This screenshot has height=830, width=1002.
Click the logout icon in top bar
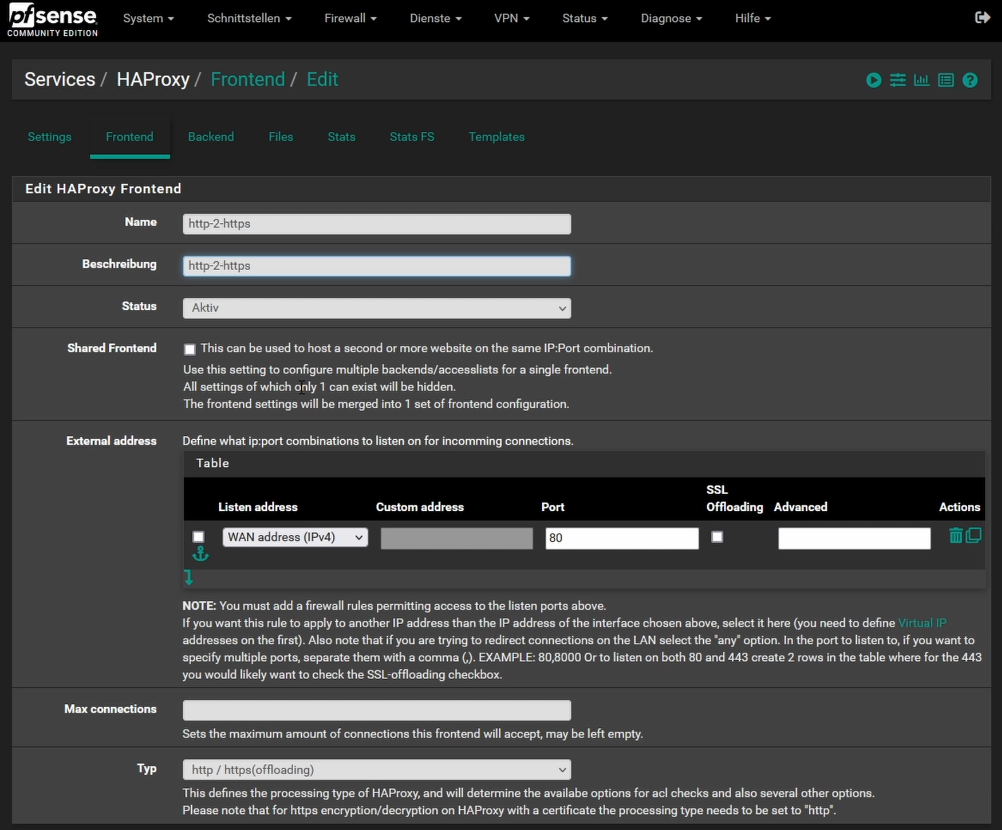(982, 18)
